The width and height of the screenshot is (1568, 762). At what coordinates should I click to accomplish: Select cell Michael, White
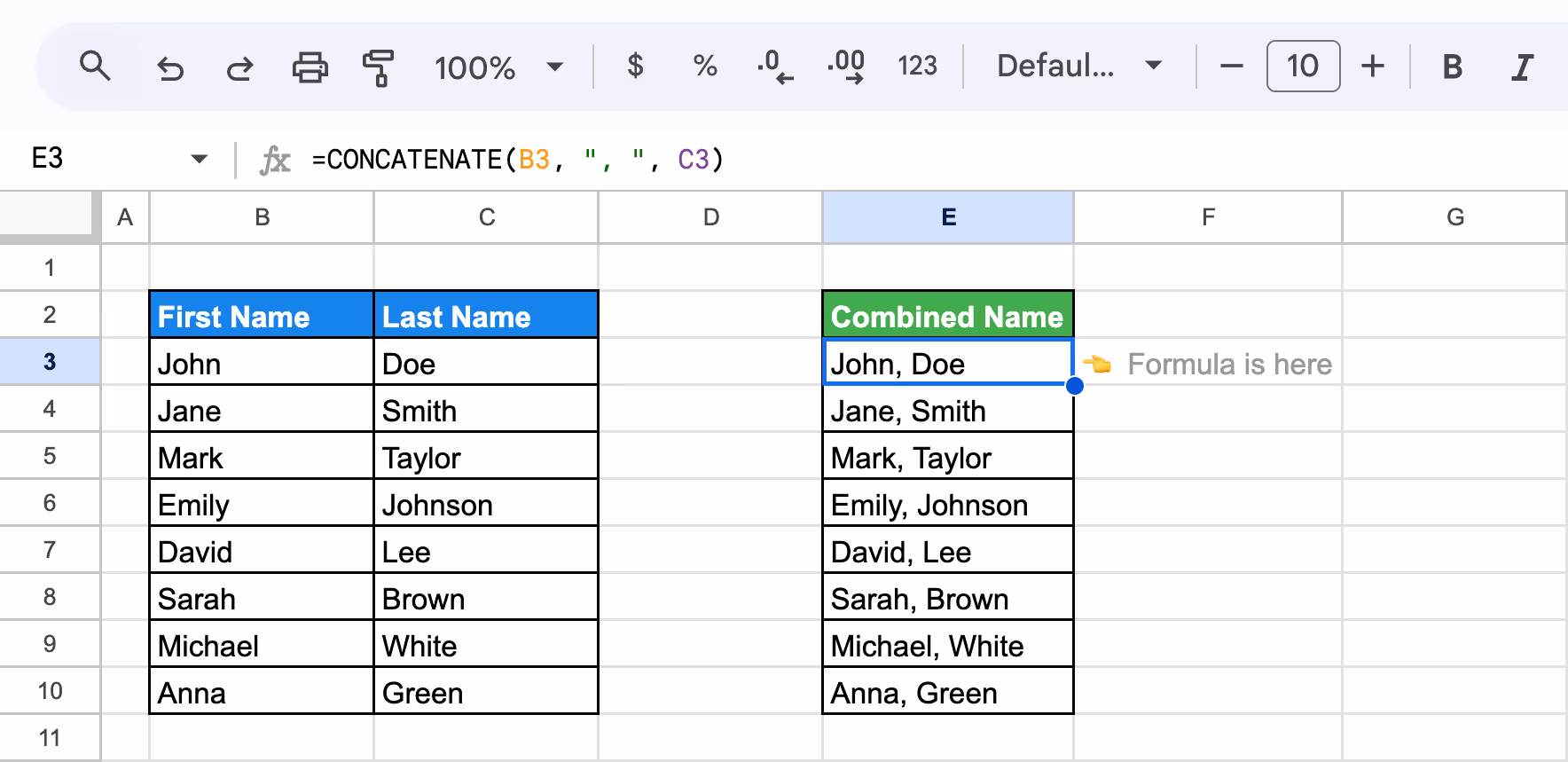point(948,644)
